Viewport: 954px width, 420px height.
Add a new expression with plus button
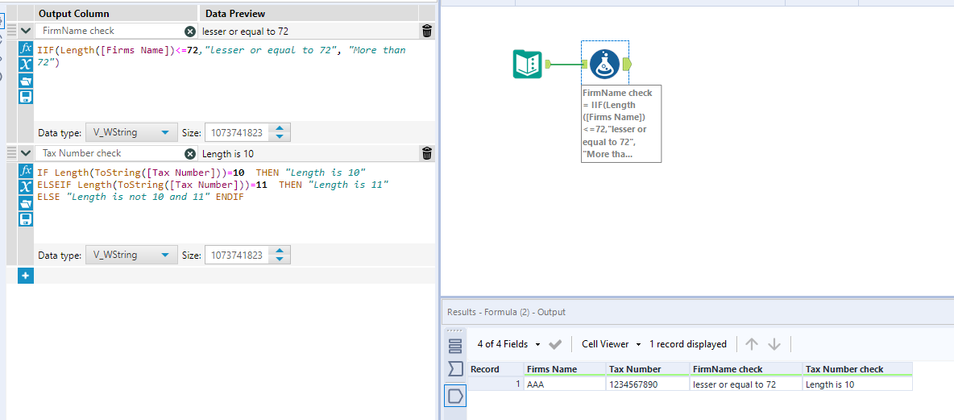tap(26, 276)
